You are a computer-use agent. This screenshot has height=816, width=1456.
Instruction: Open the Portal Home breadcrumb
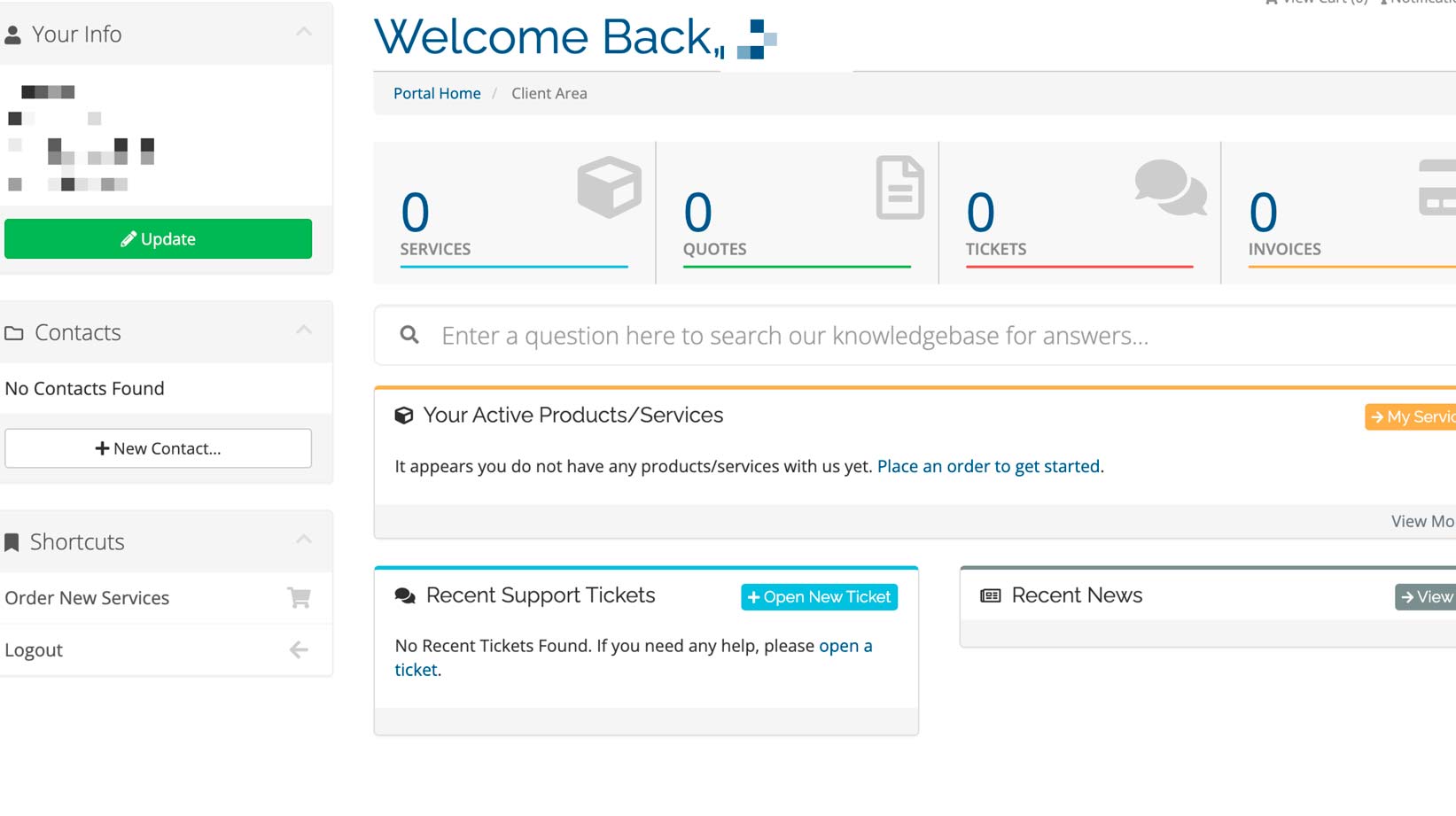437,93
